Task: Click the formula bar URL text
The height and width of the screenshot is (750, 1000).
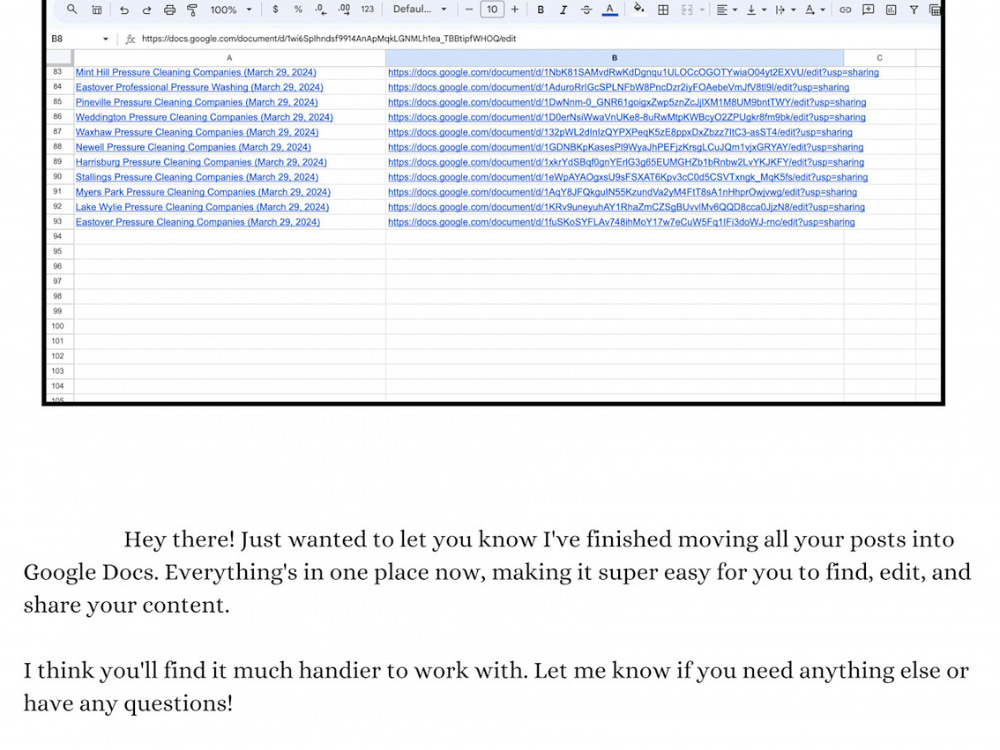Action: pyautogui.click(x=328, y=38)
